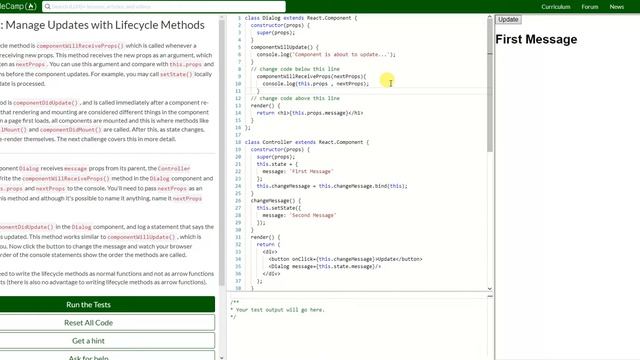The image size is (640, 360).
Task: Click the line 1 class Dialog declaration
Action: (301, 18)
